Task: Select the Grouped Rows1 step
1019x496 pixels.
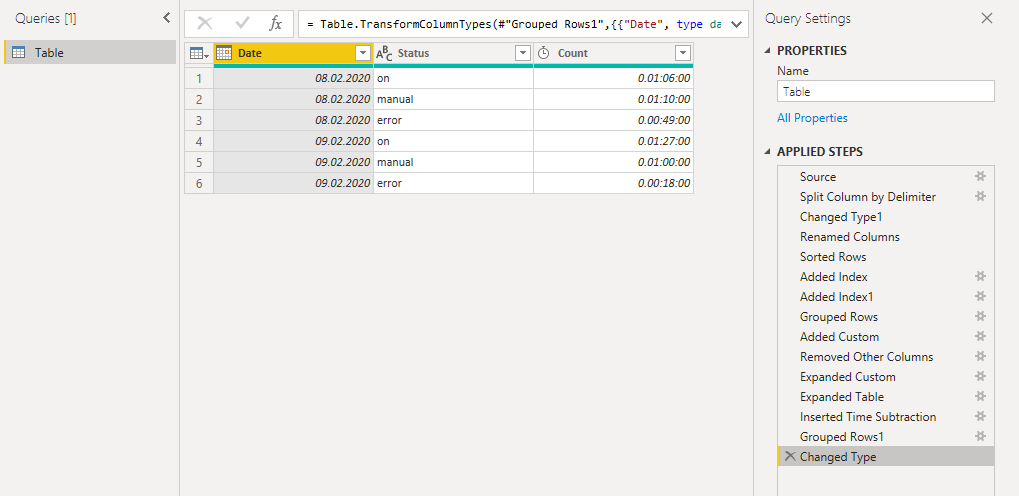Action: point(886,436)
